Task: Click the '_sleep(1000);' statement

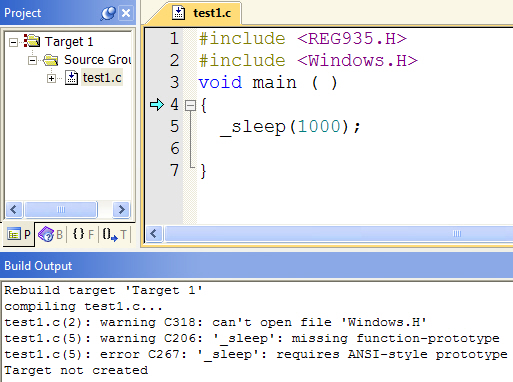Action: tap(291, 127)
